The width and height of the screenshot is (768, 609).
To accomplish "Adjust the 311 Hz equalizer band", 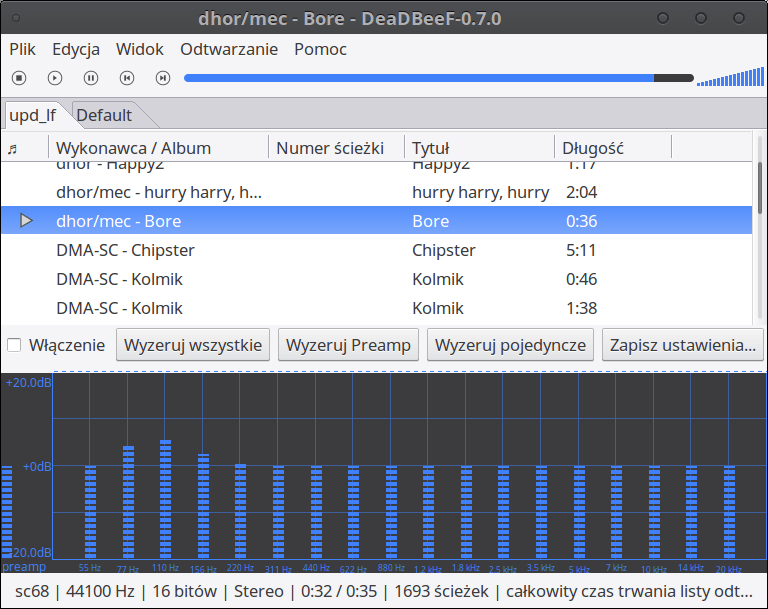I will (x=278, y=512).
